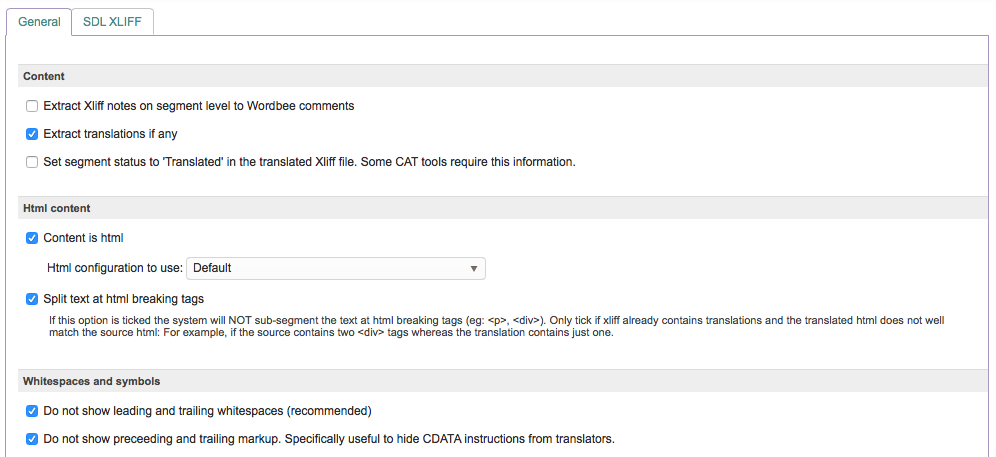996x457 pixels.
Task: Switch to the SDL XLIFF tab
Action: pyautogui.click(x=112, y=21)
